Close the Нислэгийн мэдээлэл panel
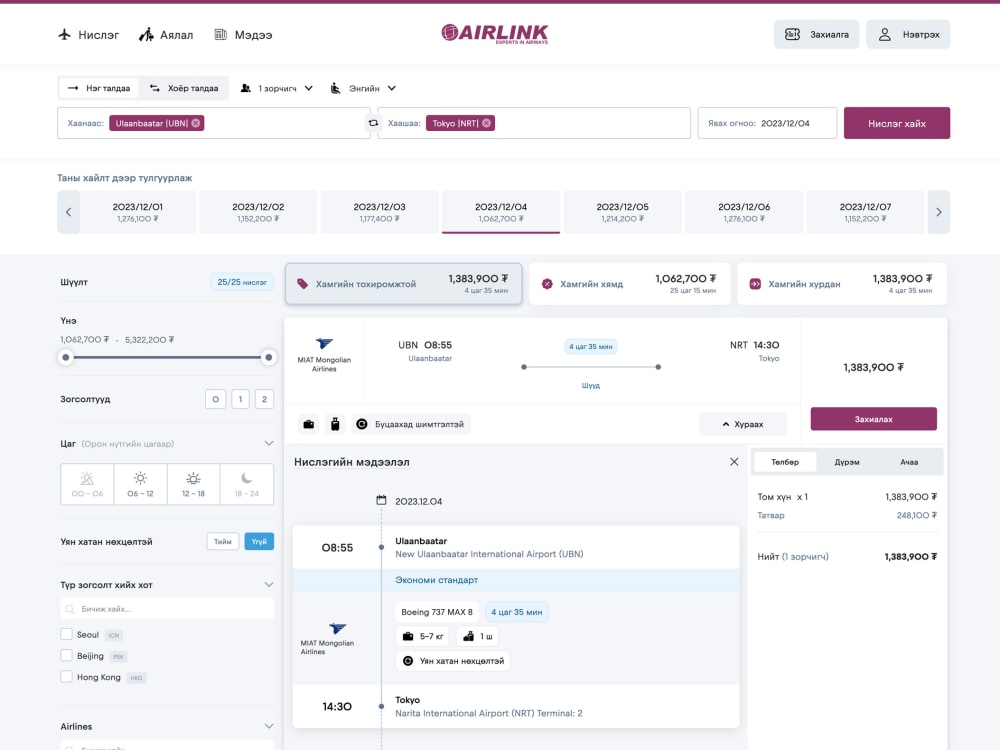This screenshot has width=1000, height=750. (734, 462)
